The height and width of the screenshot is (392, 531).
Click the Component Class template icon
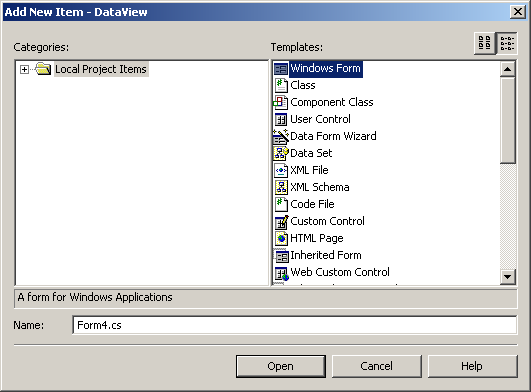click(x=280, y=103)
